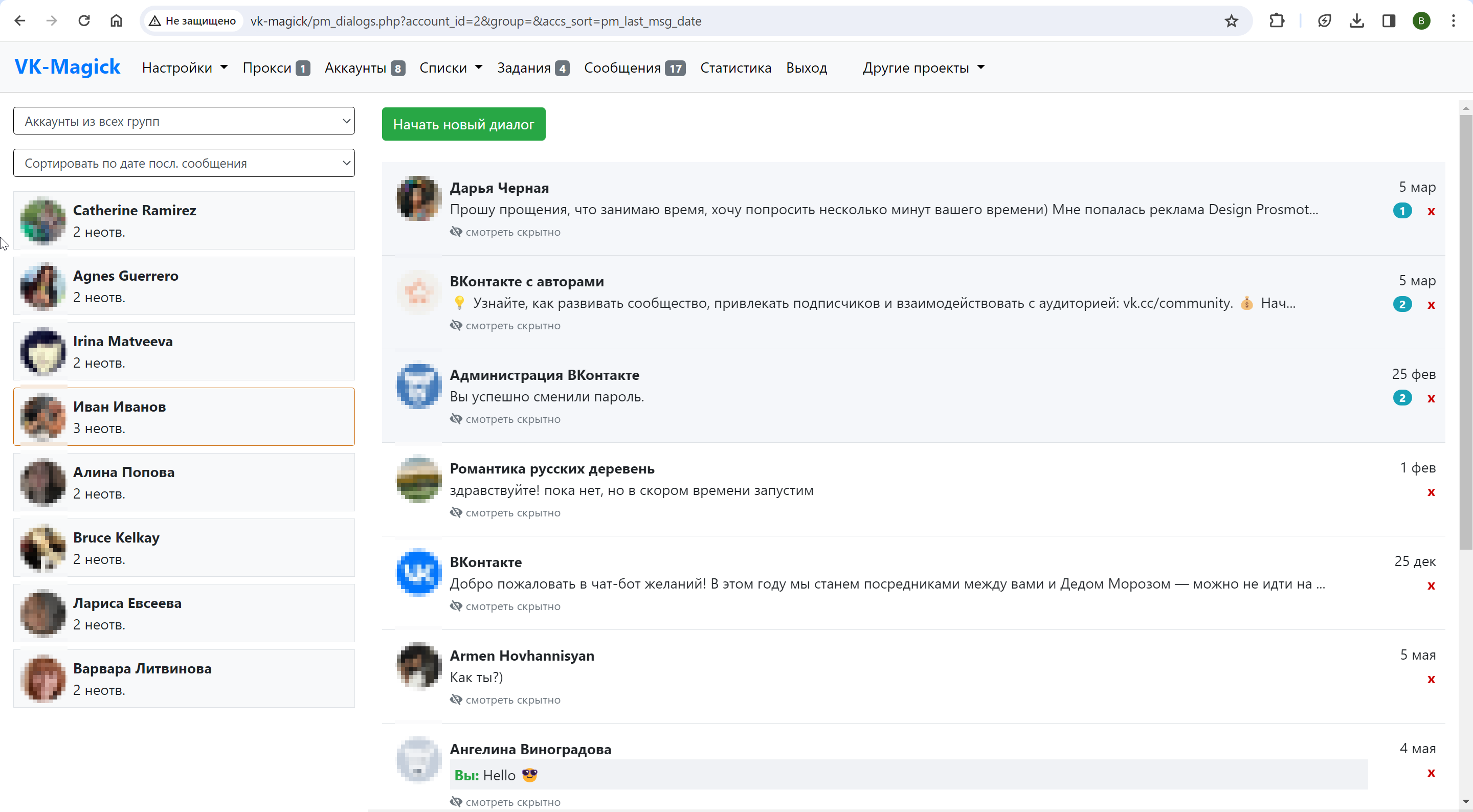This screenshot has height=812, width=1473.
Task: Click смотреть скрытно under Администрация ВКонтакте
Action: 512,419
